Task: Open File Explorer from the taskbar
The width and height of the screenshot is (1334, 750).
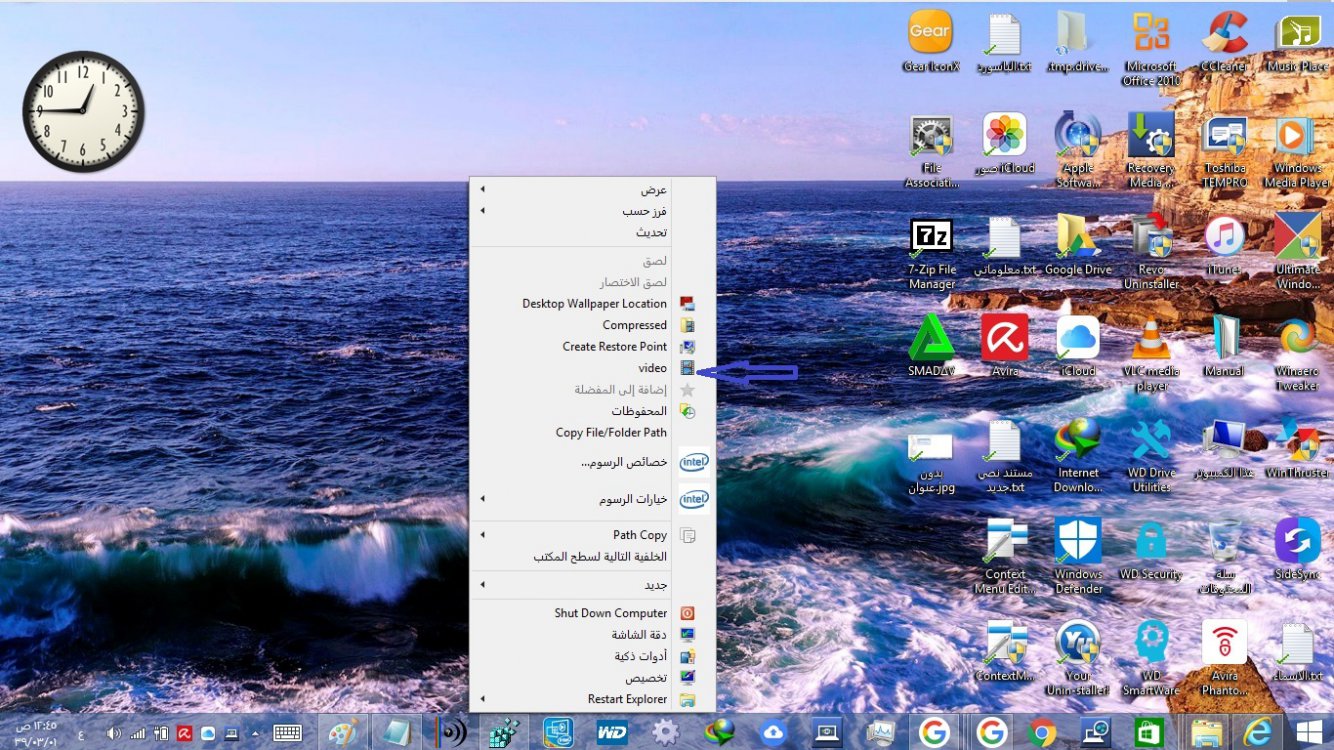Action: 1206,732
